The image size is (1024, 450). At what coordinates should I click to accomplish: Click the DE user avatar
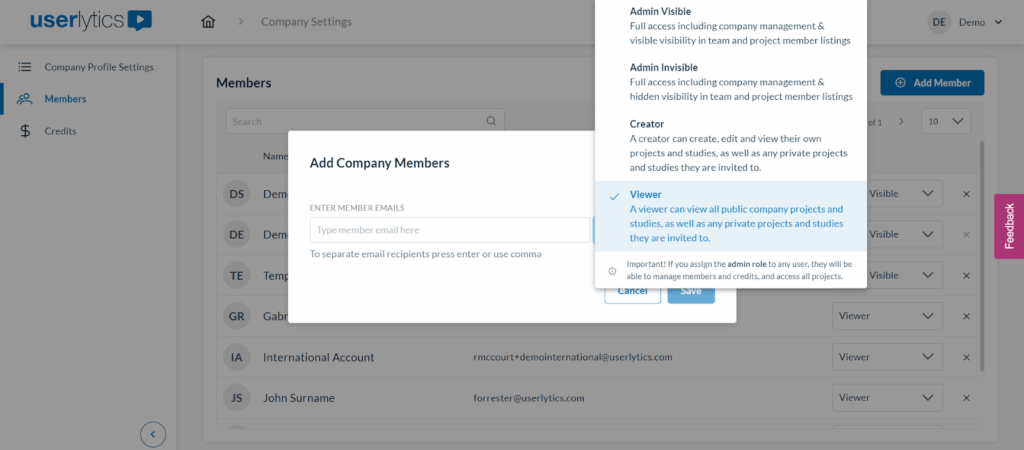coord(939,22)
